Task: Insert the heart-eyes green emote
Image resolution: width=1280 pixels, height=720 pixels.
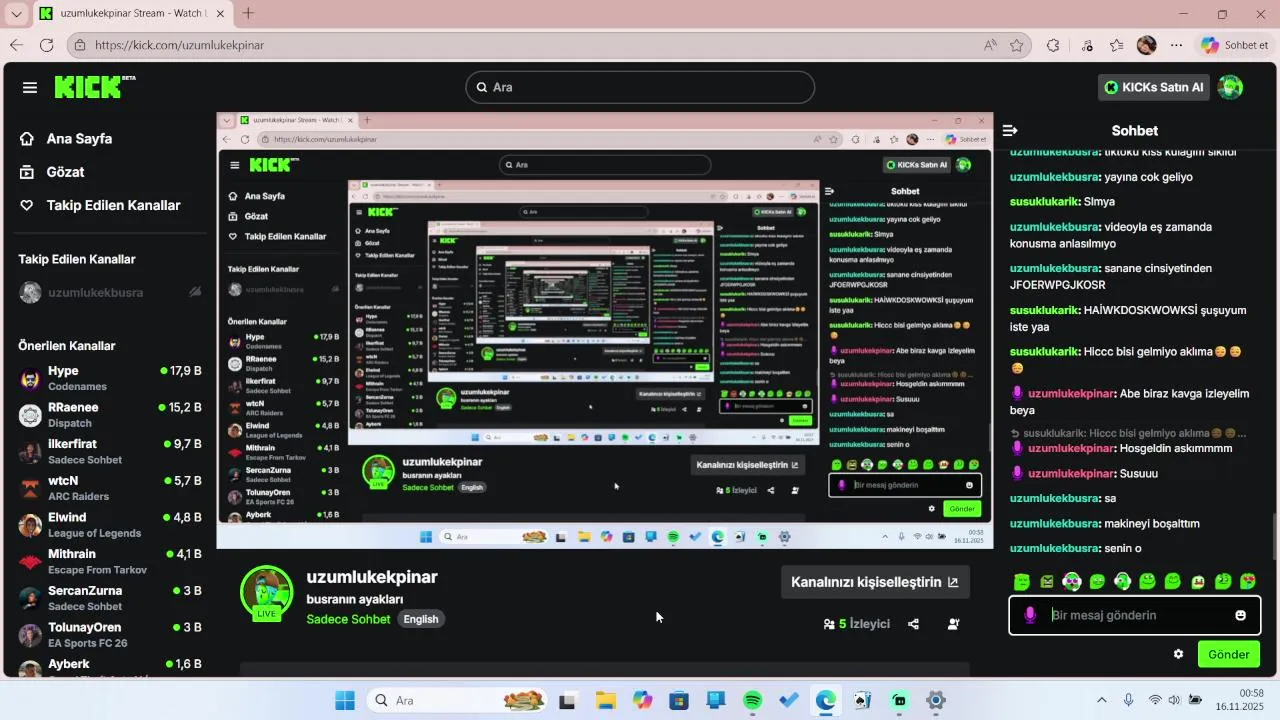Action: coord(1247,582)
